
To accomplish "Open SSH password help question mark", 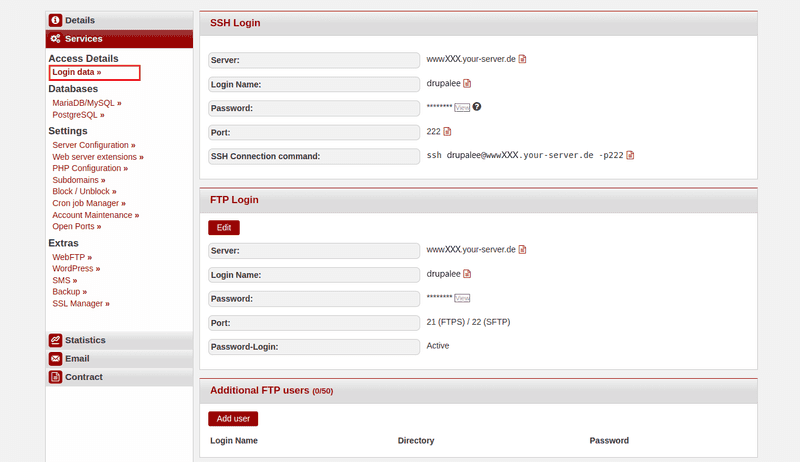I will (x=477, y=107).
